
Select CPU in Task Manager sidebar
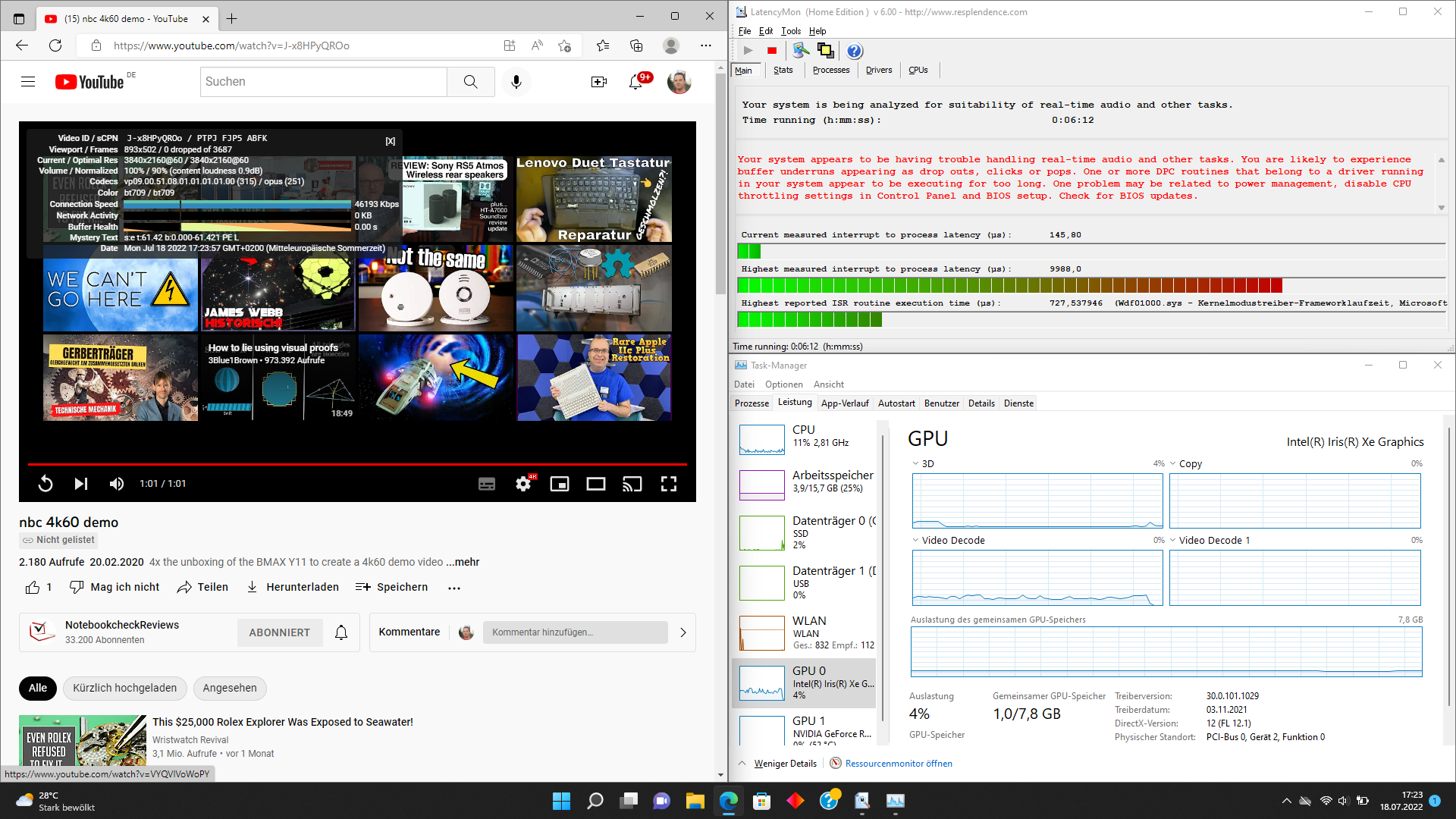(x=805, y=438)
